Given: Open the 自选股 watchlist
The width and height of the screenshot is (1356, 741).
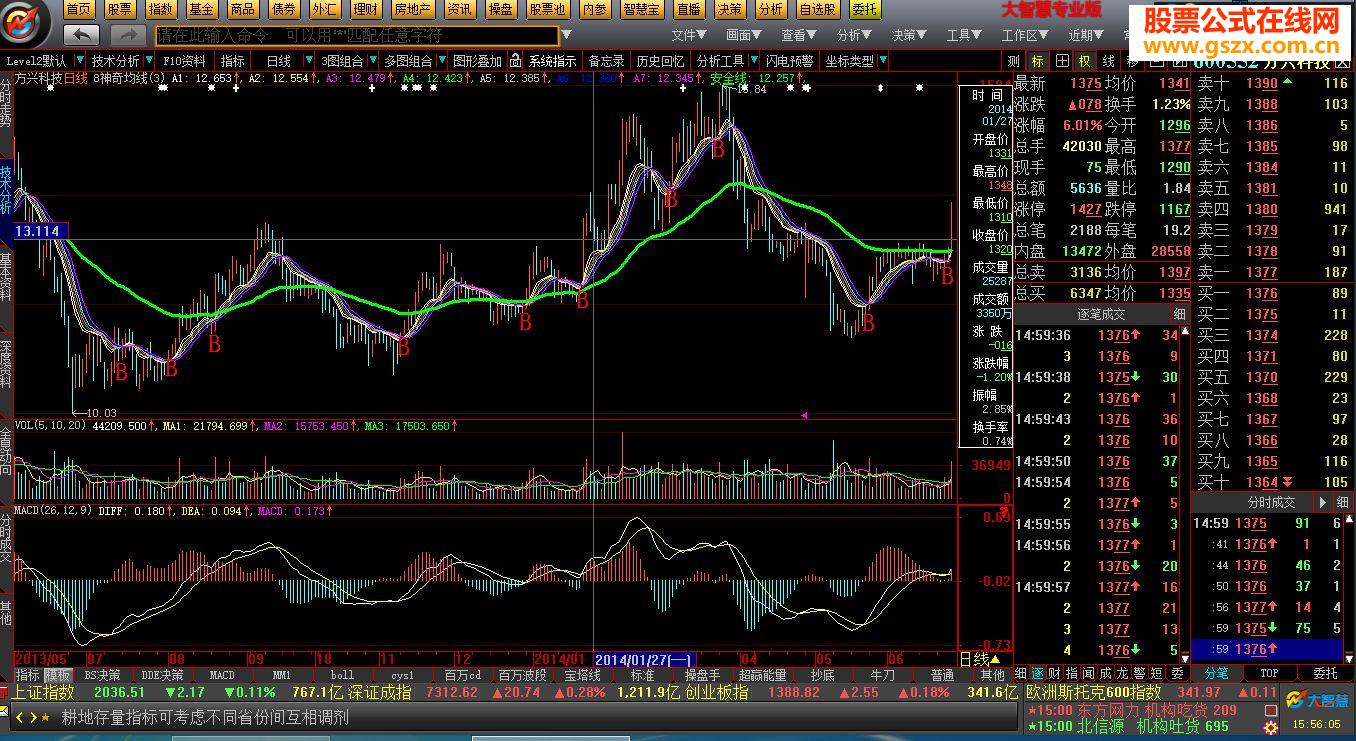Looking at the screenshot, I should 817,9.
